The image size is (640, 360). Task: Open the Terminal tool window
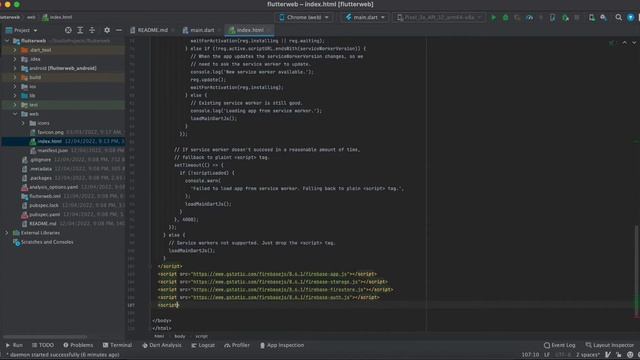(118, 345)
